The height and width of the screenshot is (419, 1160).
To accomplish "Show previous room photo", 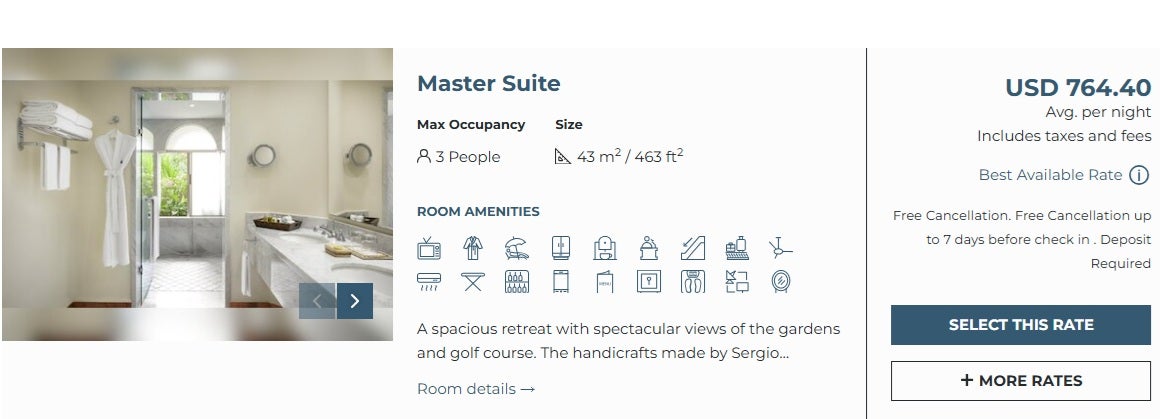I will pos(317,301).
